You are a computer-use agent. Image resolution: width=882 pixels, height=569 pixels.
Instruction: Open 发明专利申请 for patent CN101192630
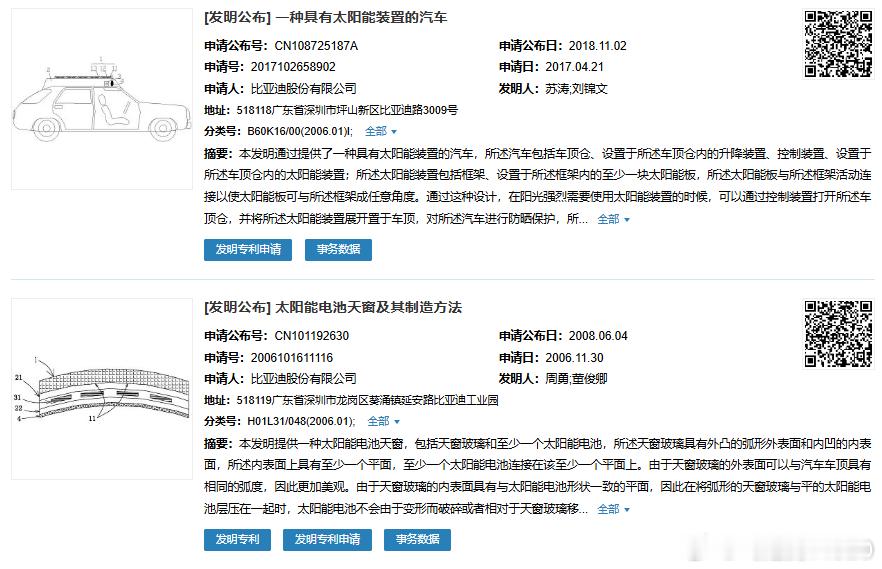click(327, 540)
